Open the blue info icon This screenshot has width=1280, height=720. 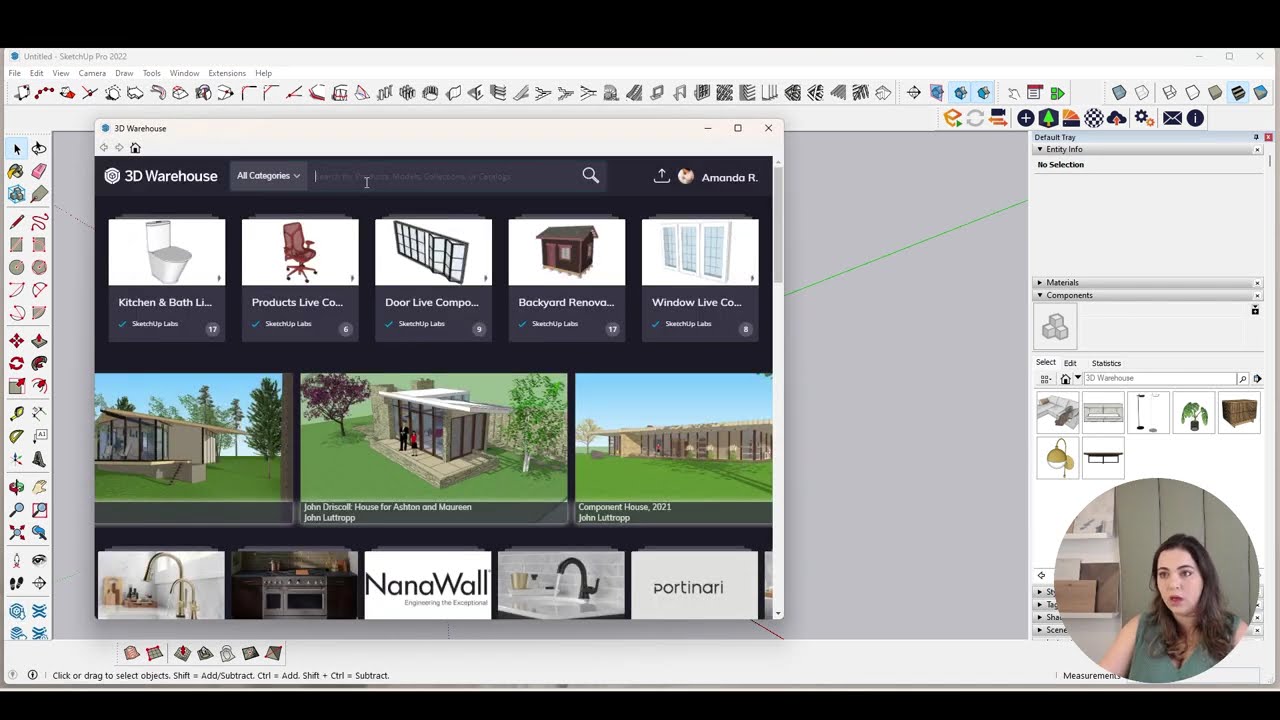pyautogui.click(x=1195, y=118)
